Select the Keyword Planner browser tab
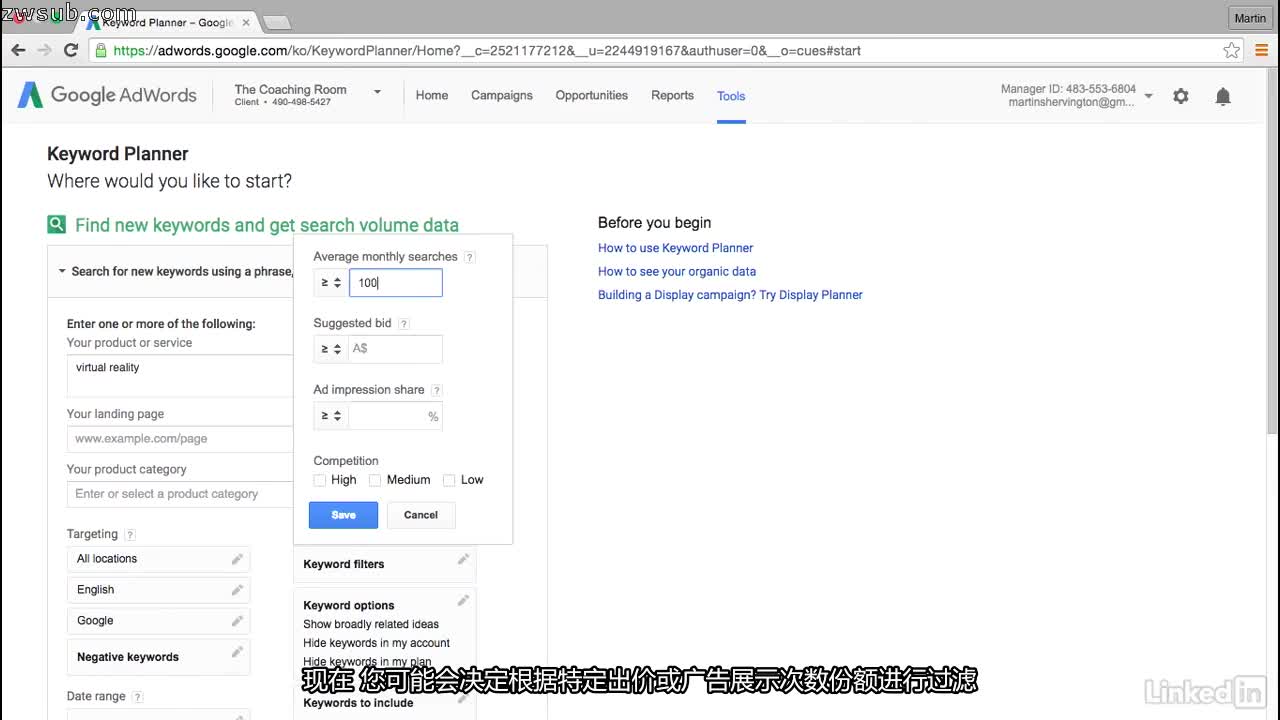 [x=167, y=22]
